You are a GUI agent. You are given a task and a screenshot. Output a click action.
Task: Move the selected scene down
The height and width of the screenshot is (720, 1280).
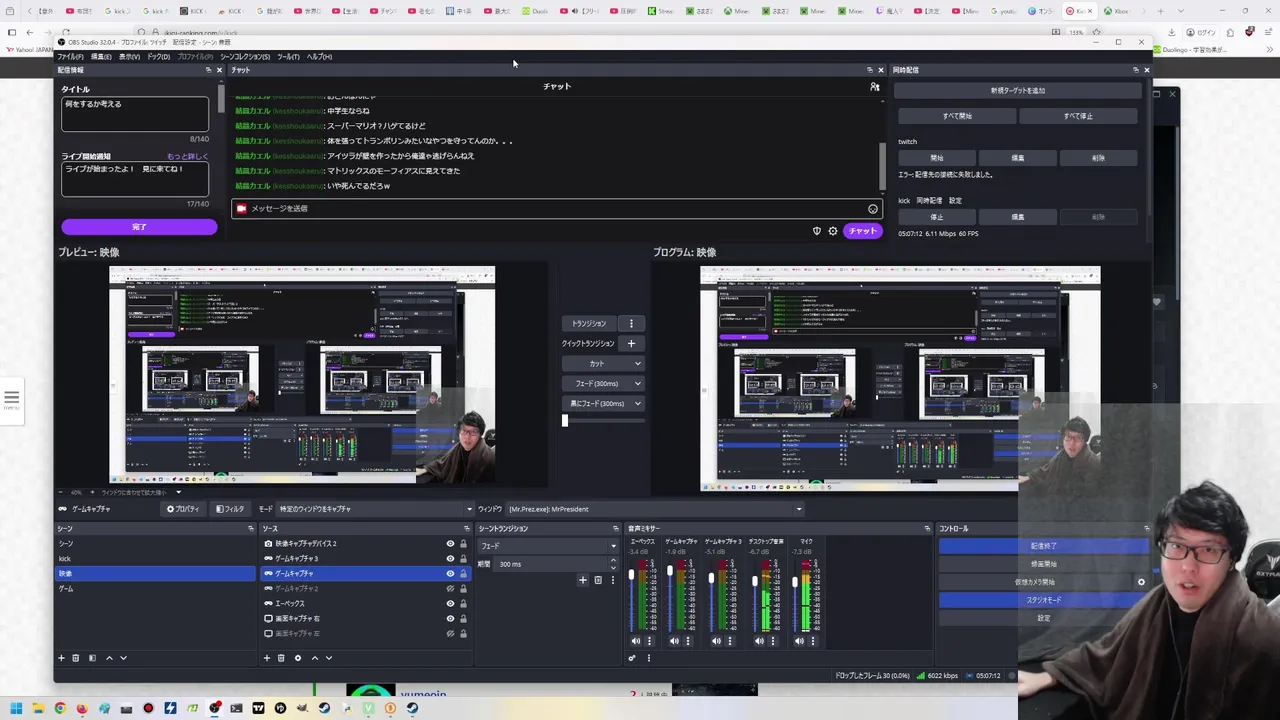[123, 658]
